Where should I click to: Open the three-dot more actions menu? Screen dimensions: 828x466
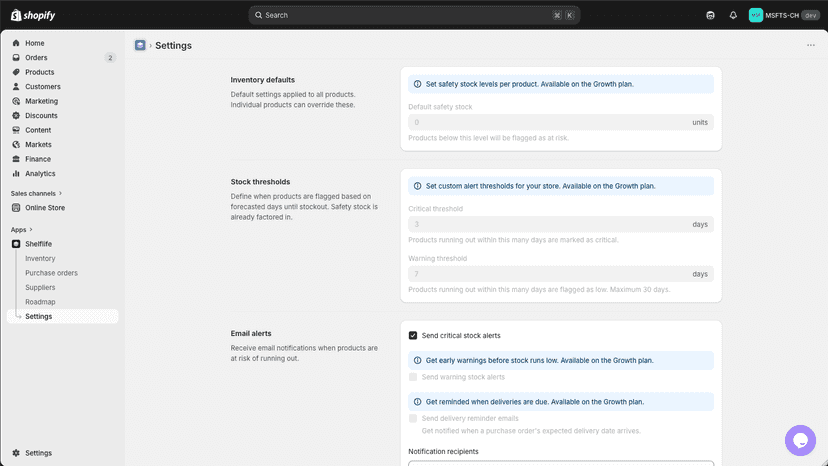point(811,45)
